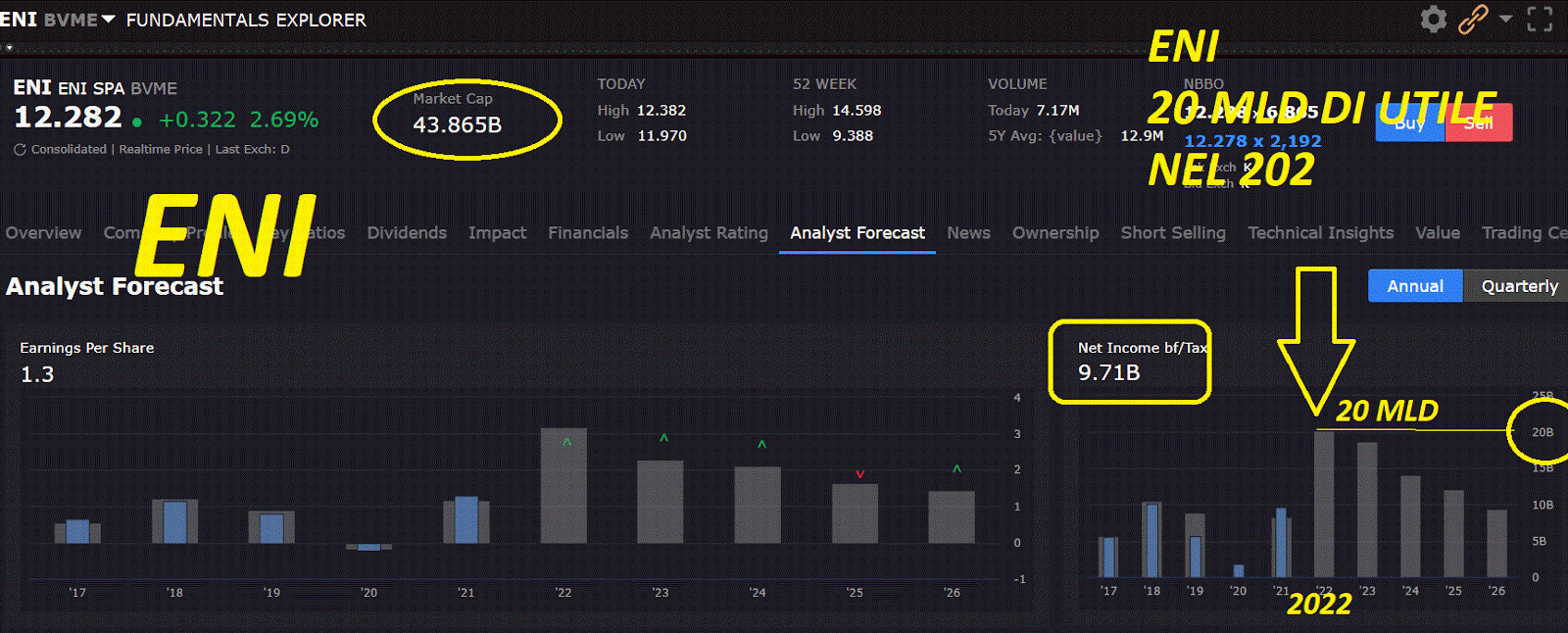Expand the link group dropdown arrow
Viewport: 1568px width, 633px height.
(1506, 19)
